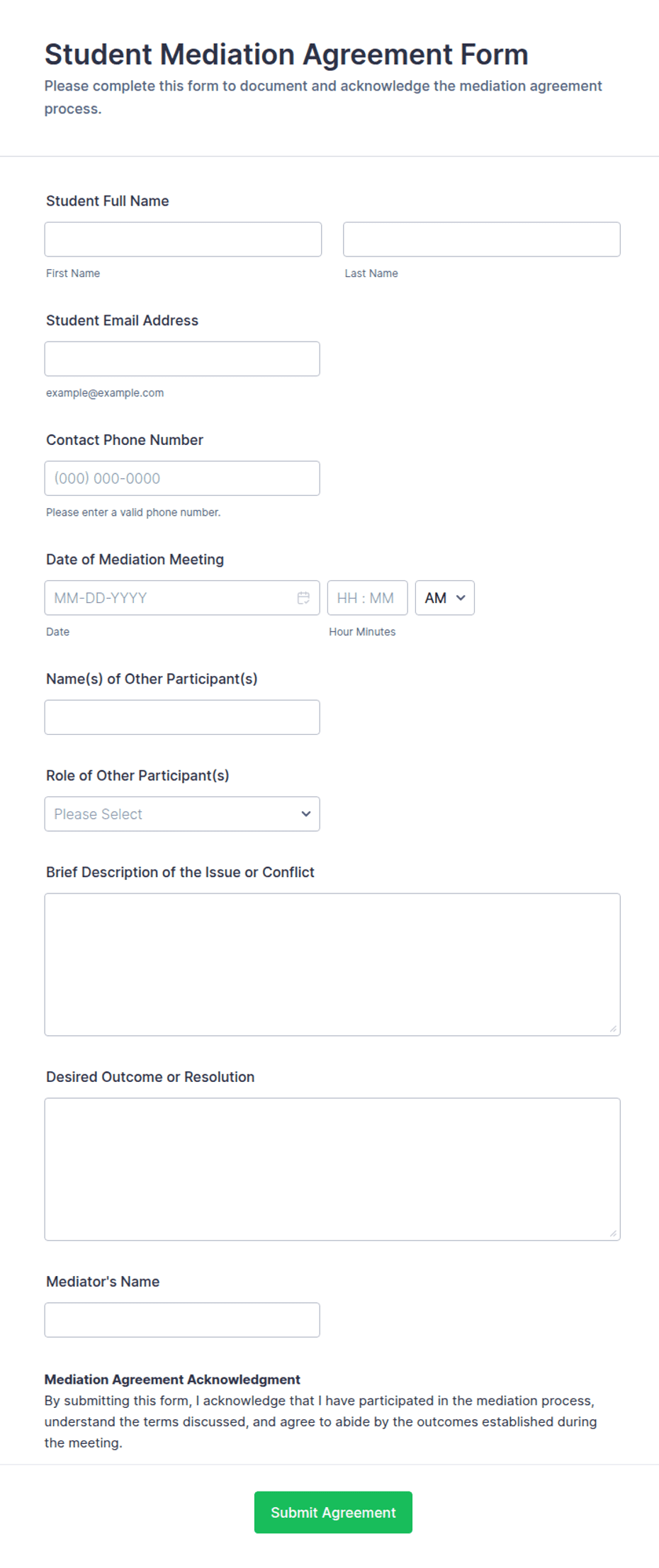Open the AM/PM time period dropdown

444,598
